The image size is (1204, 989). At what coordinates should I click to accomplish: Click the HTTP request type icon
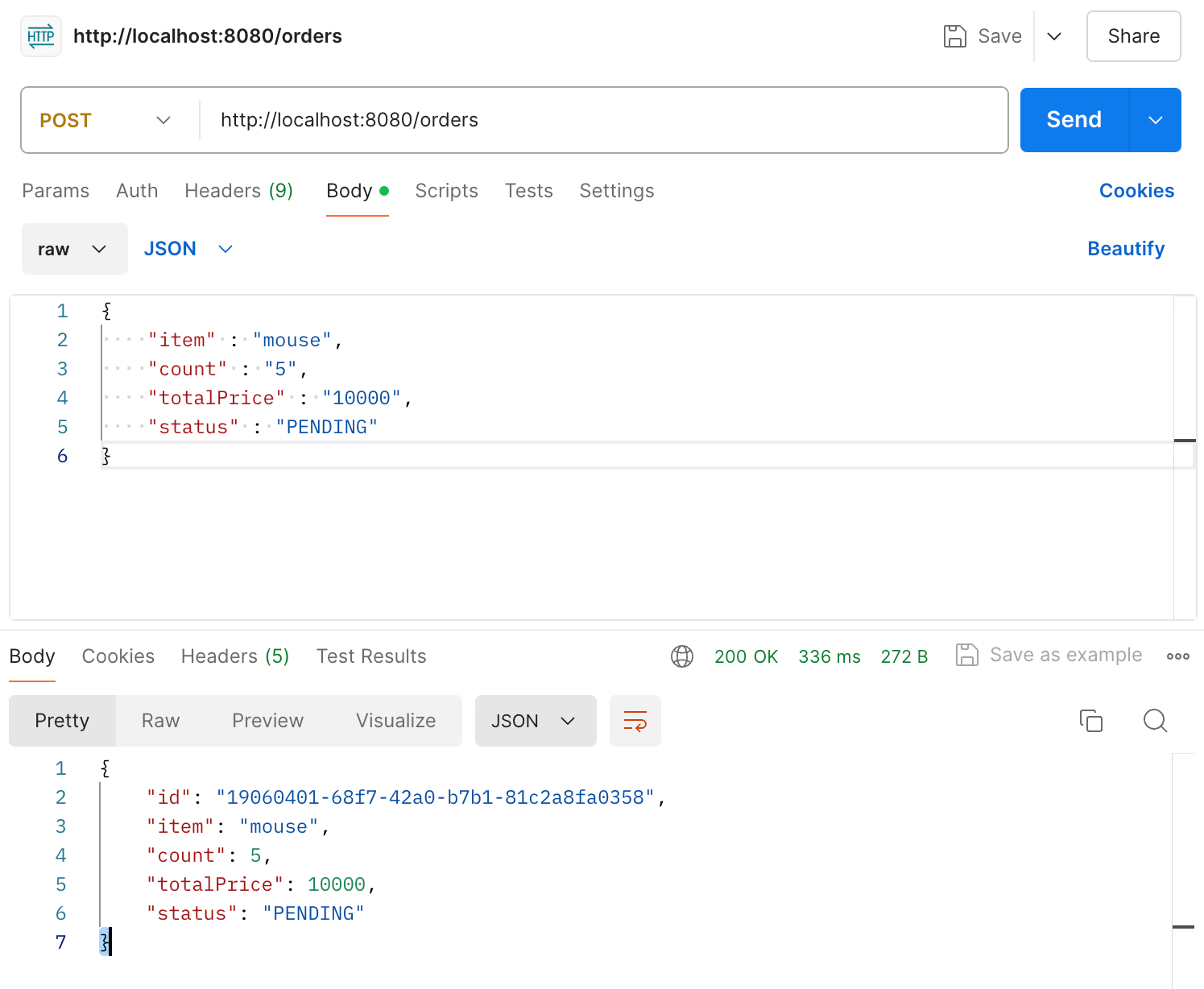(x=41, y=36)
